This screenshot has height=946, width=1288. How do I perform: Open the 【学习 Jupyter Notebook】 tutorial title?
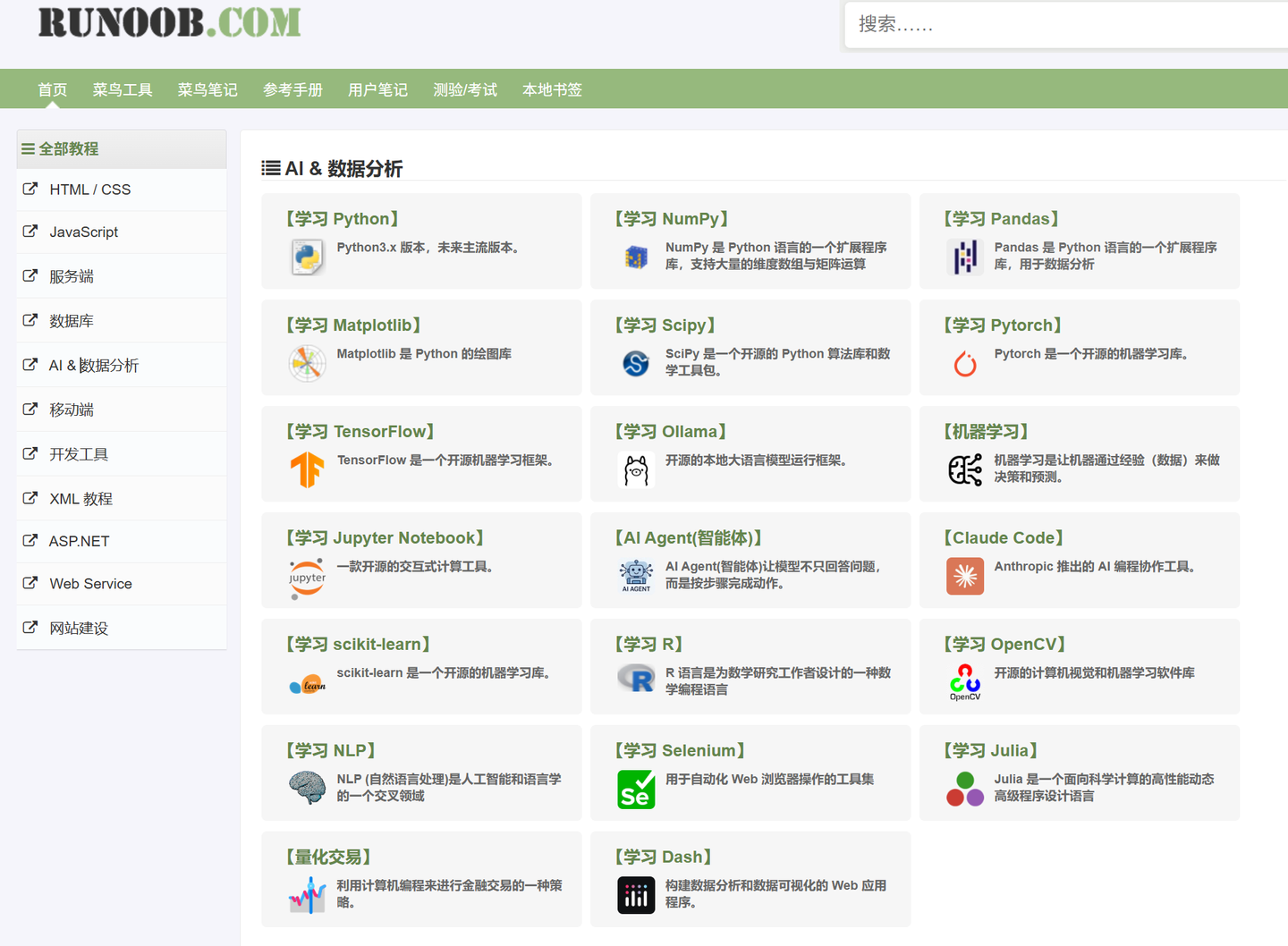(386, 538)
